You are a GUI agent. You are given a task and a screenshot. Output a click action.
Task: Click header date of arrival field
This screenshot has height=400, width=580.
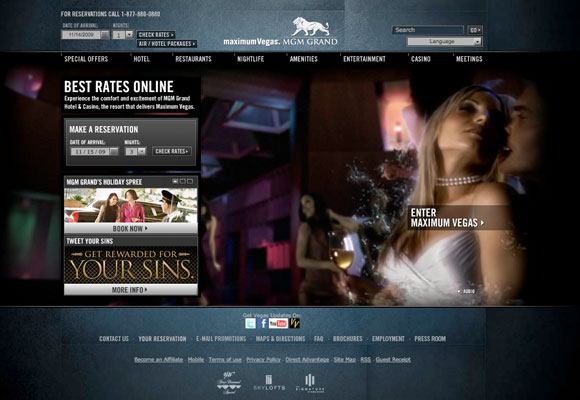[x=81, y=35]
